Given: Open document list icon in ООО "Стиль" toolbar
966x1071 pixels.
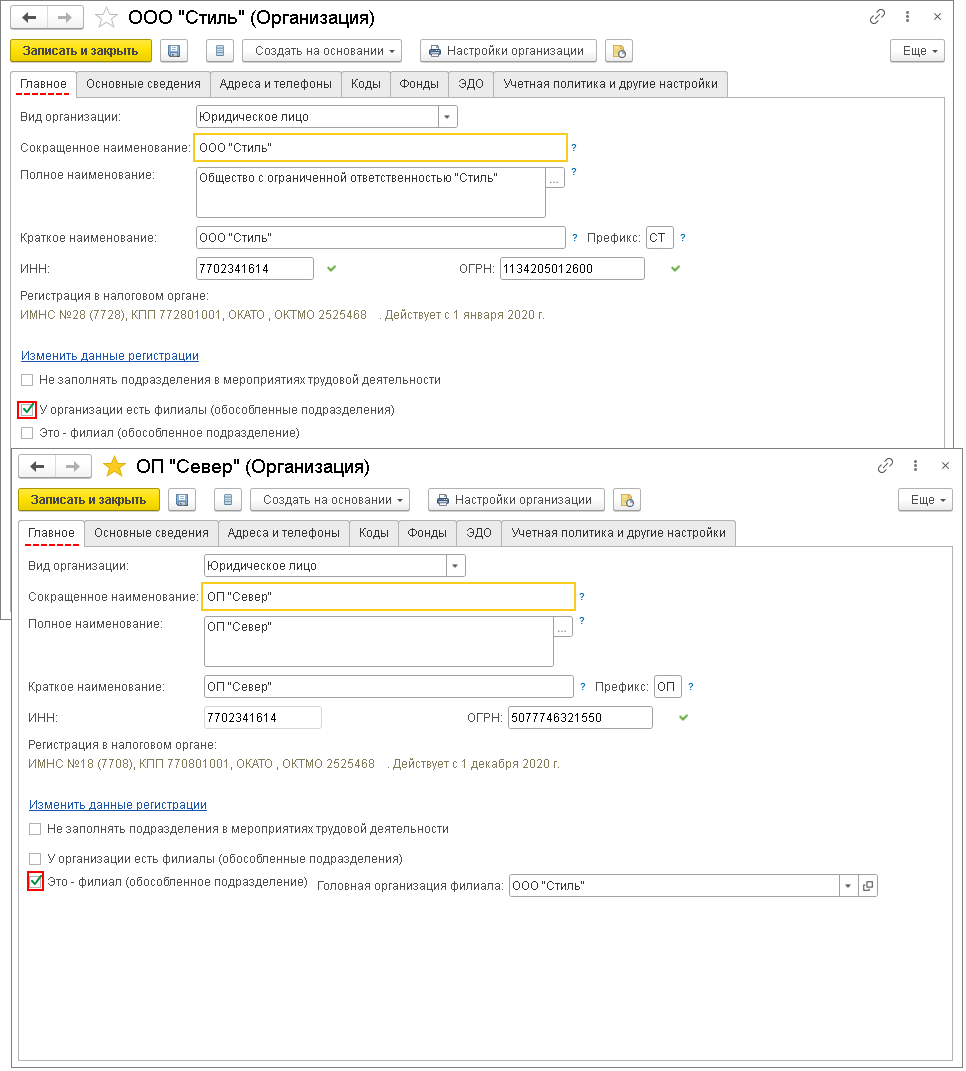Looking at the screenshot, I should pos(220,51).
